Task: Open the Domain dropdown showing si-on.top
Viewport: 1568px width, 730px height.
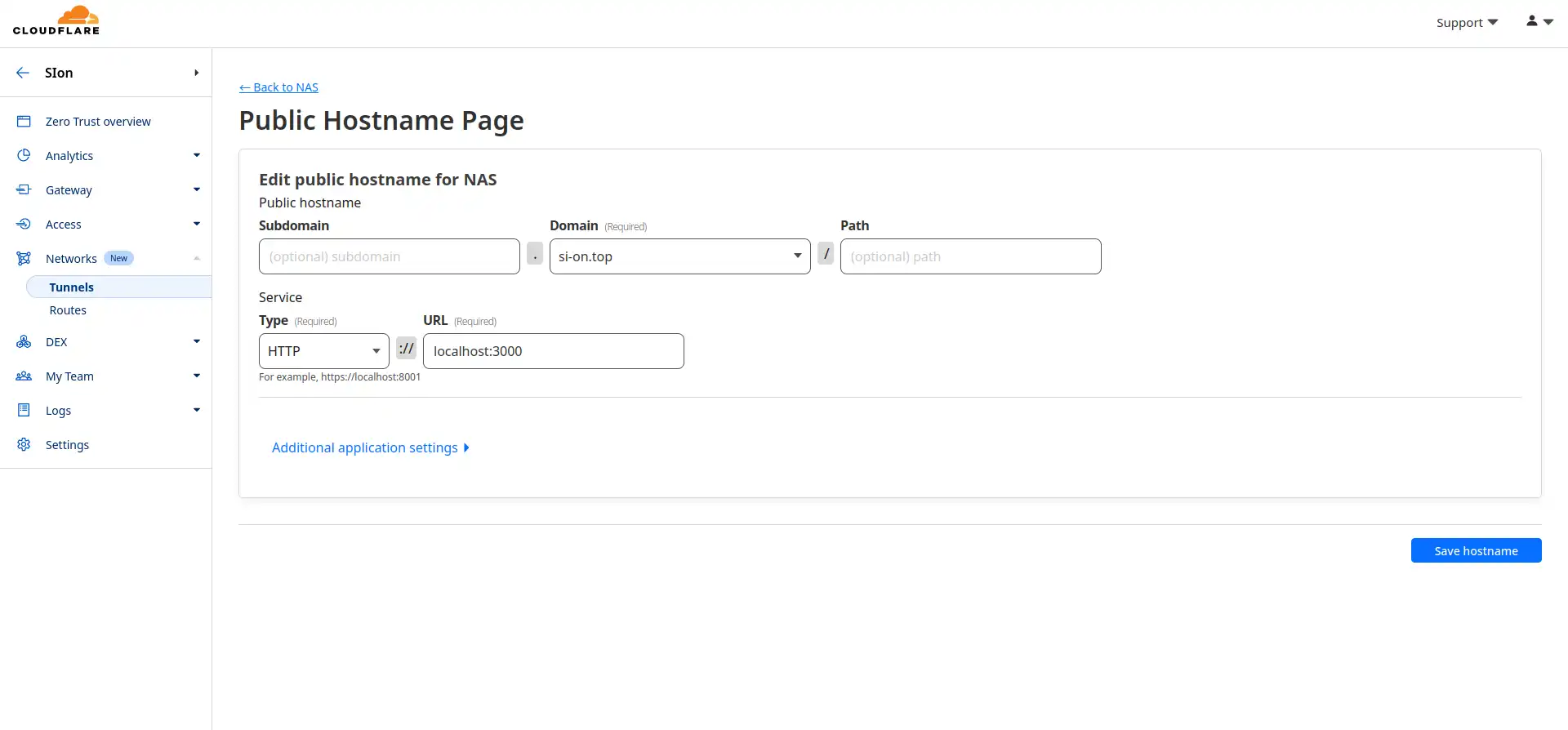Action: tap(679, 256)
